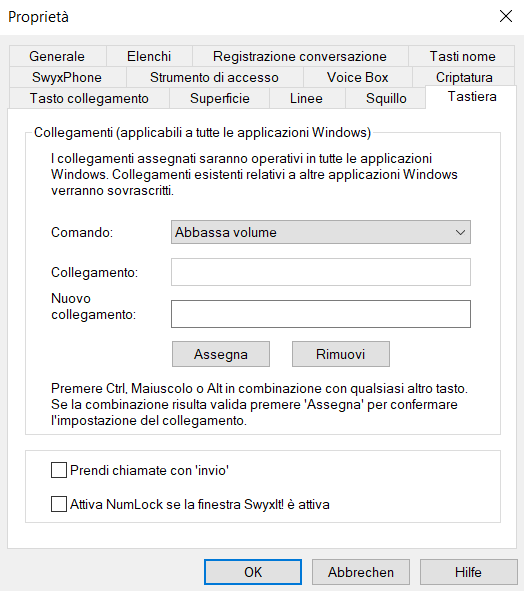Close the Proprietà dialog with the X
This screenshot has width=524, height=591.
[x=506, y=16]
